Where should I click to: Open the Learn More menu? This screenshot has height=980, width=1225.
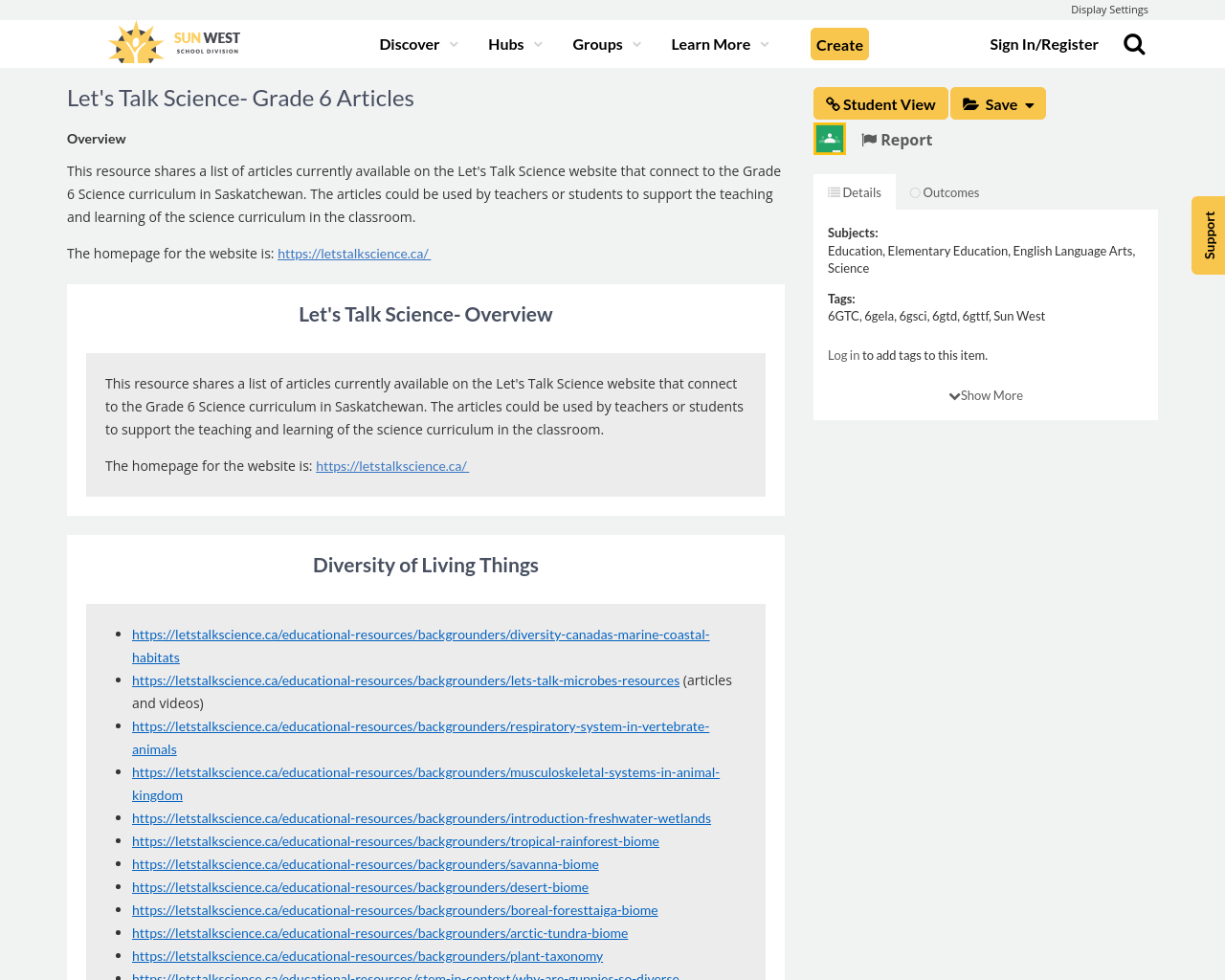[x=720, y=44]
